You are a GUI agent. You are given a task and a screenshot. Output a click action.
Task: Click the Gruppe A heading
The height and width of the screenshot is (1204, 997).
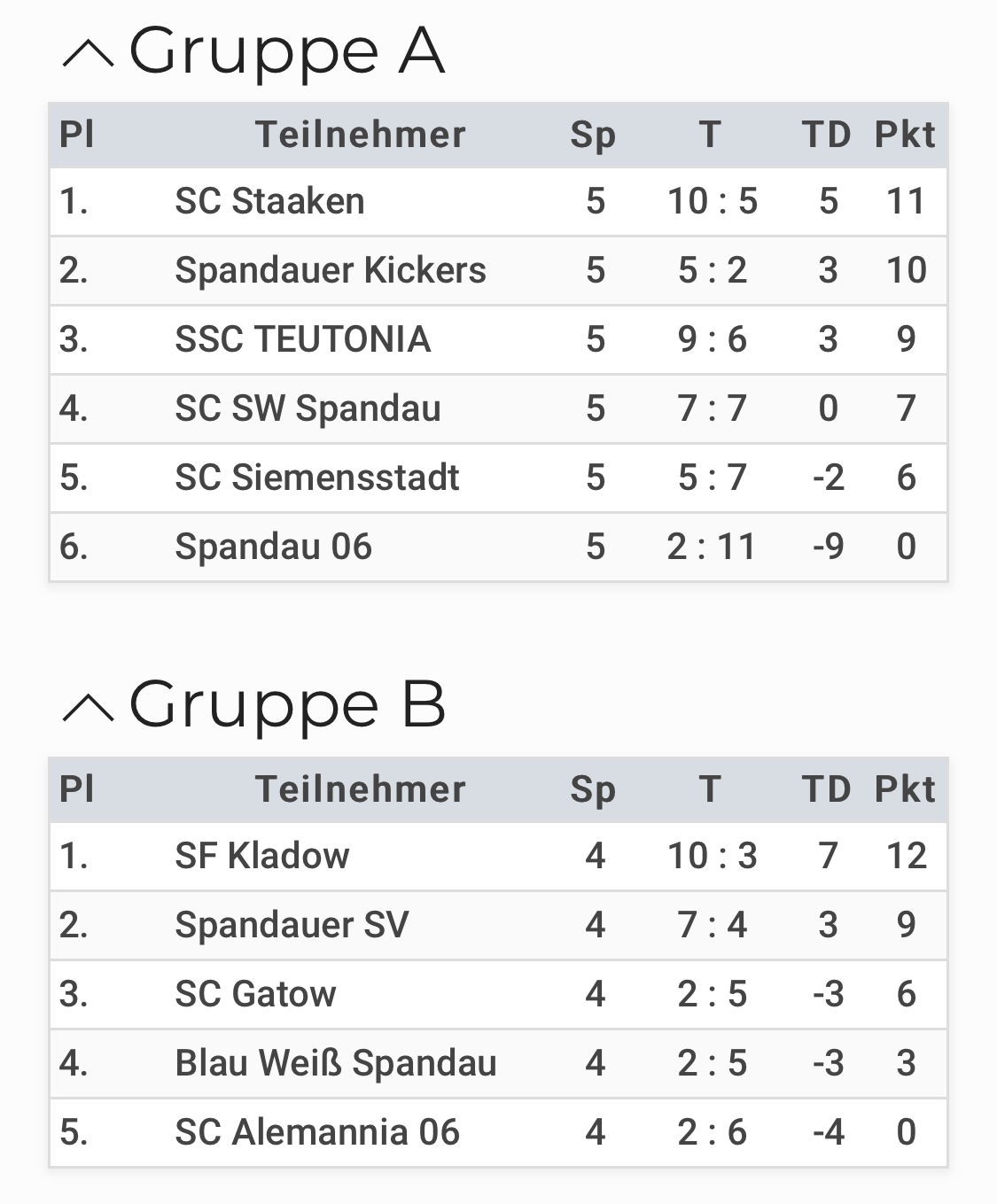click(286, 51)
